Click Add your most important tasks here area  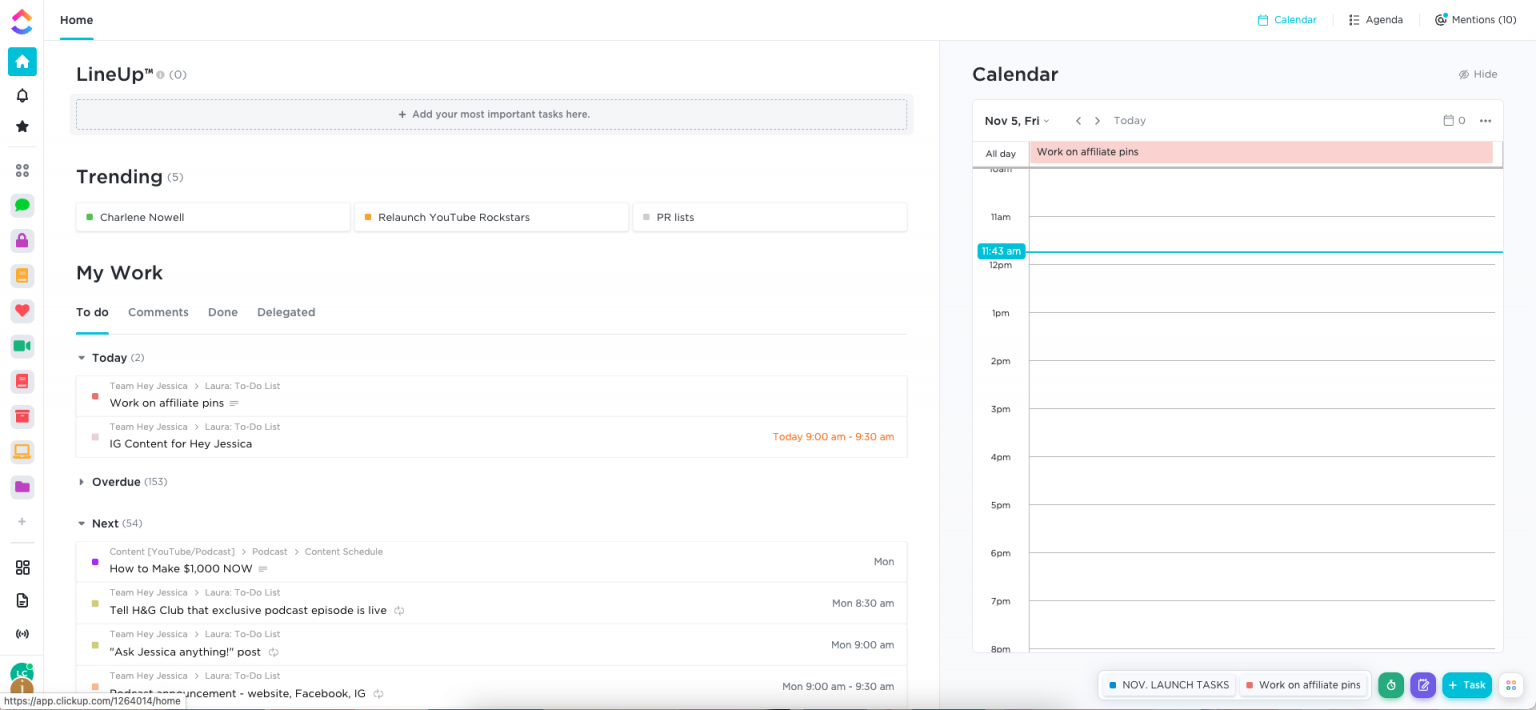point(492,115)
